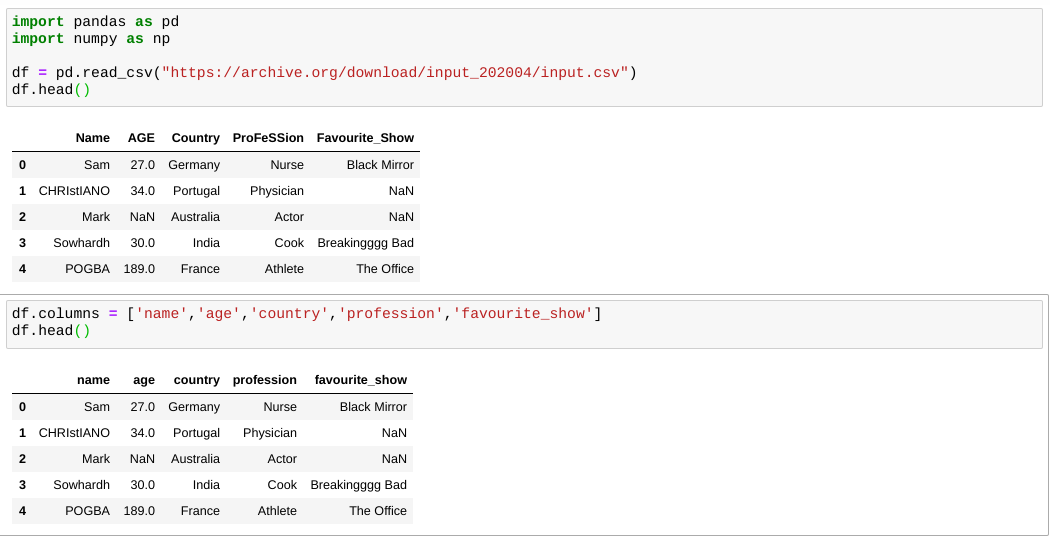Click 'India' under the lowercase country header
The height and width of the screenshot is (536, 1050).
tap(206, 485)
